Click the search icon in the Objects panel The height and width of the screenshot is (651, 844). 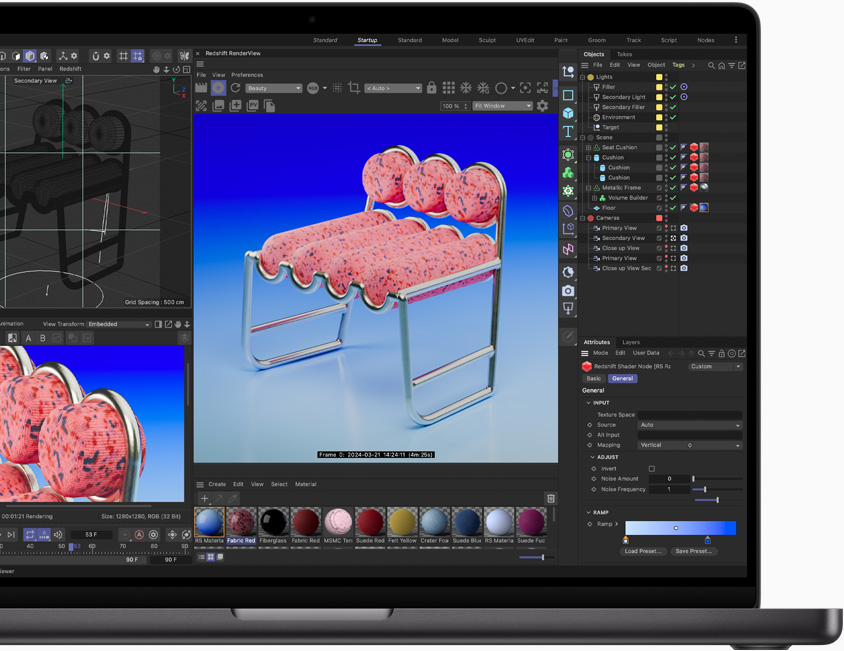click(711, 65)
